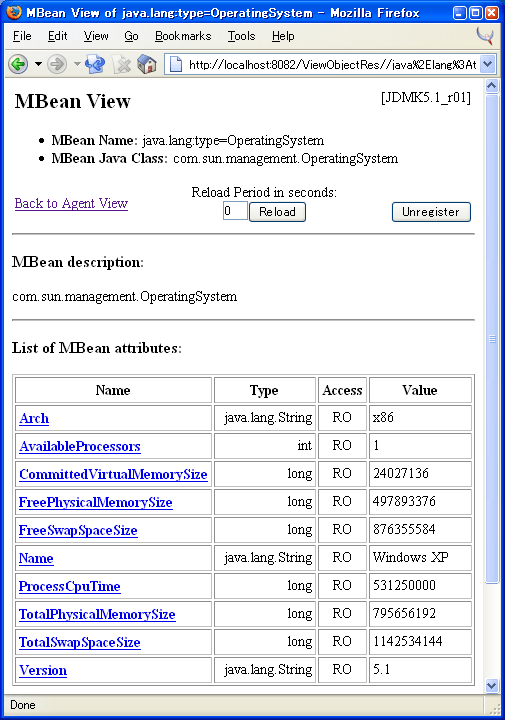This screenshot has height=720, width=505.
Task: Open the FreeSwapSpaceSize attribute link
Action: pos(78,530)
